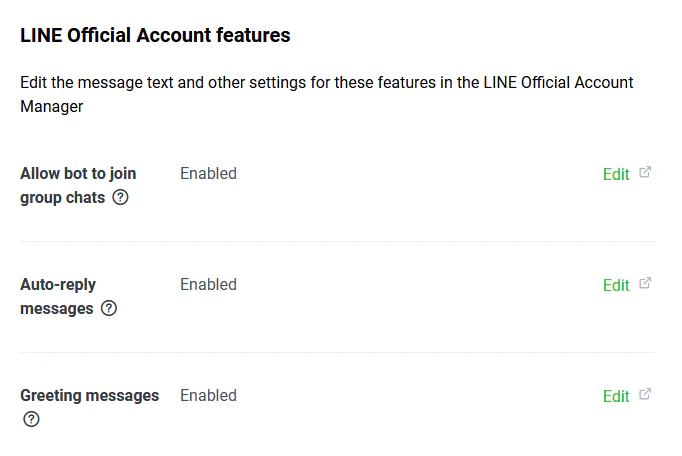682x456 pixels.
Task: Click the 'Edit the message text' description line
Action: (x=326, y=82)
